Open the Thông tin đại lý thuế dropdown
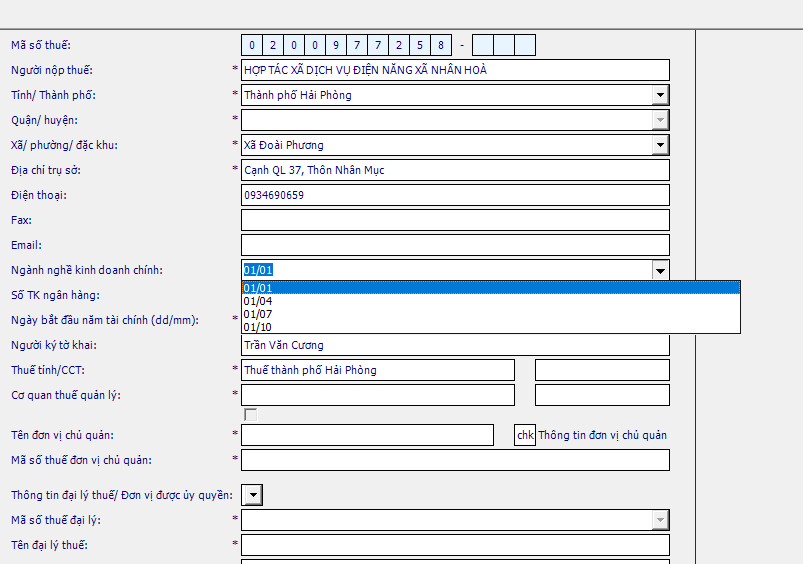 click(x=252, y=495)
